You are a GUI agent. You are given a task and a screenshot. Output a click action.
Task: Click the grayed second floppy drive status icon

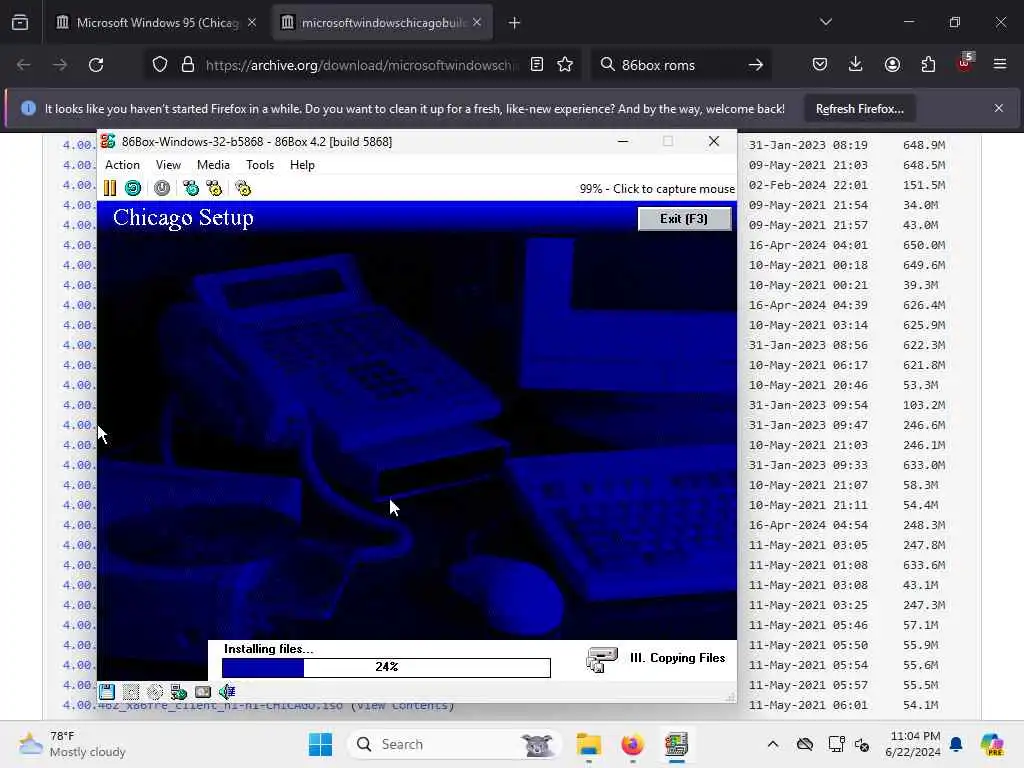coord(131,692)
